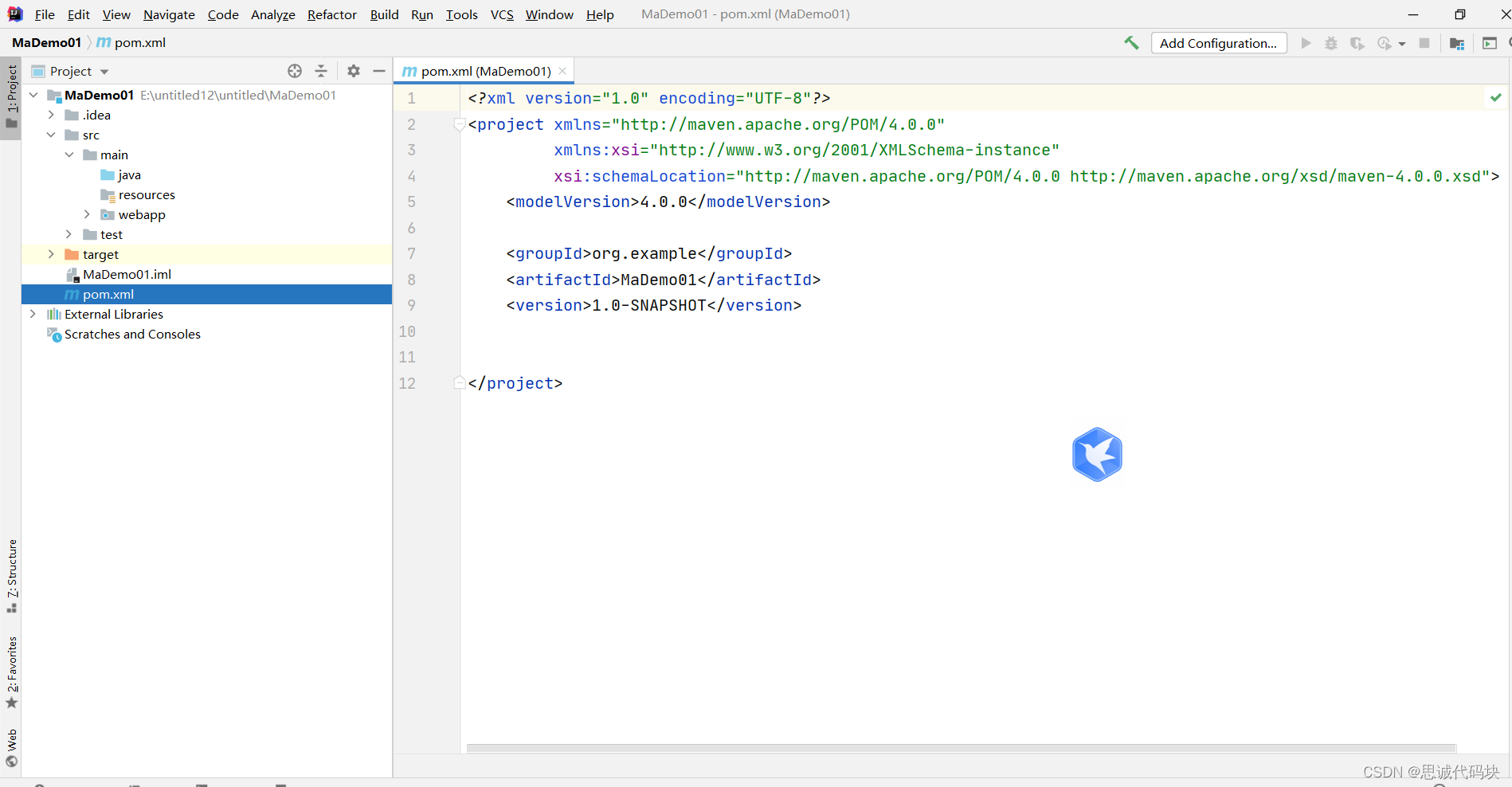The height and width of the screenshot is (787, 1512).
Task: Select Scratches and Consoles node
Action: [x=123, y=334]
